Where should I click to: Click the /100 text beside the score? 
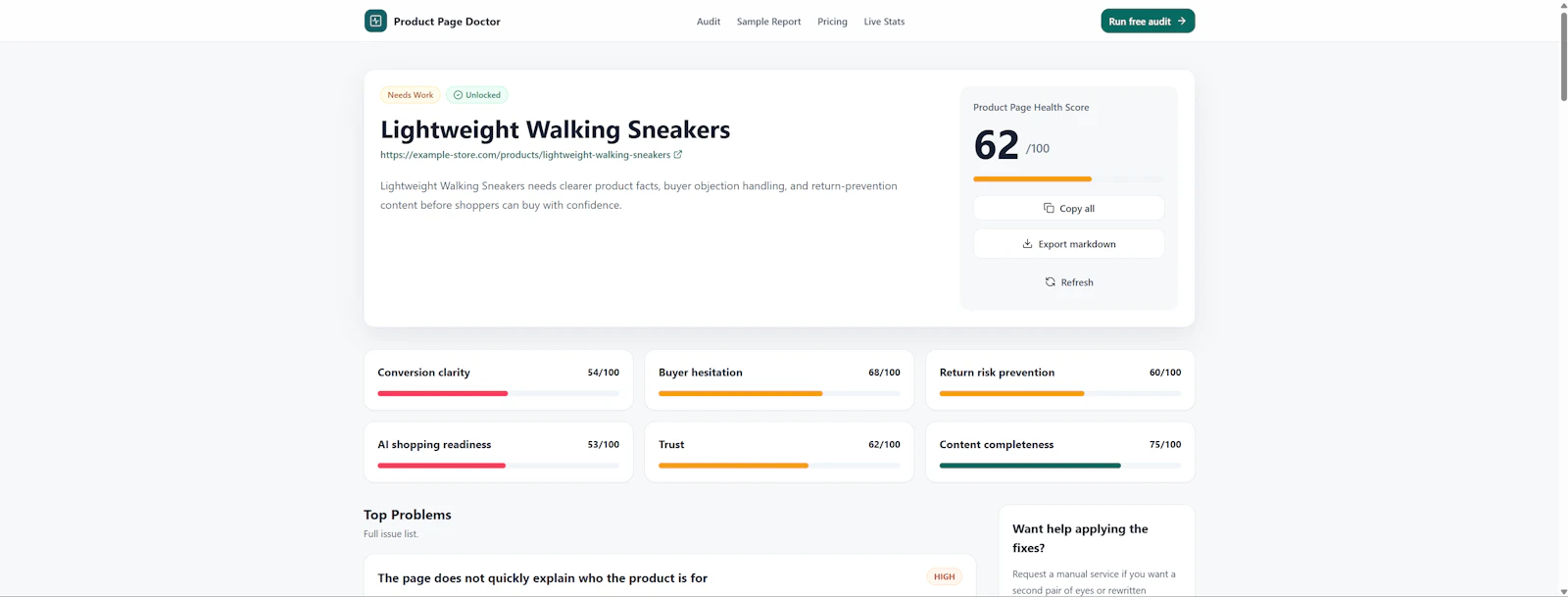tap(1038, 149)
